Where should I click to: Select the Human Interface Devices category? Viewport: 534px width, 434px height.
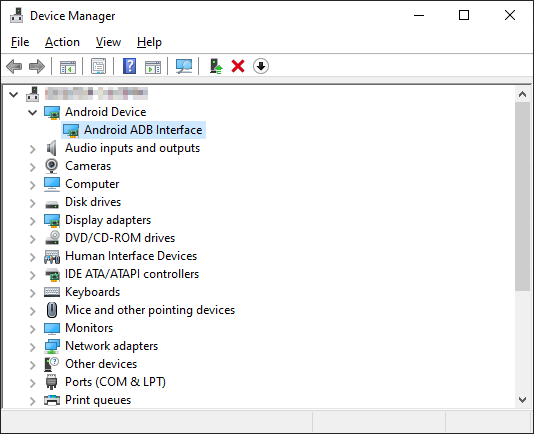tap(131, 256)
